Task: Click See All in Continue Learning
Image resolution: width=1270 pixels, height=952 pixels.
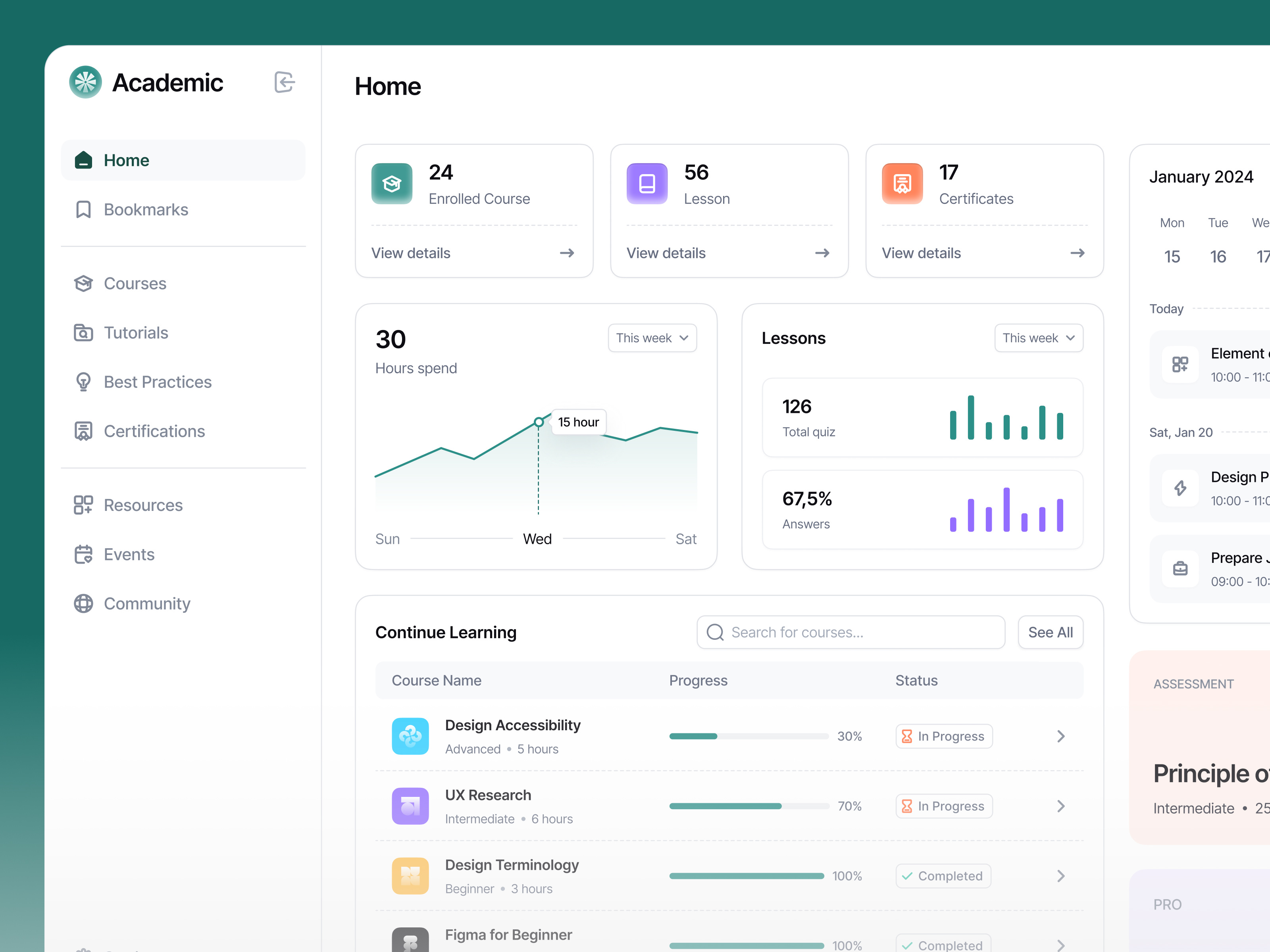Action: coord(1050,632)
